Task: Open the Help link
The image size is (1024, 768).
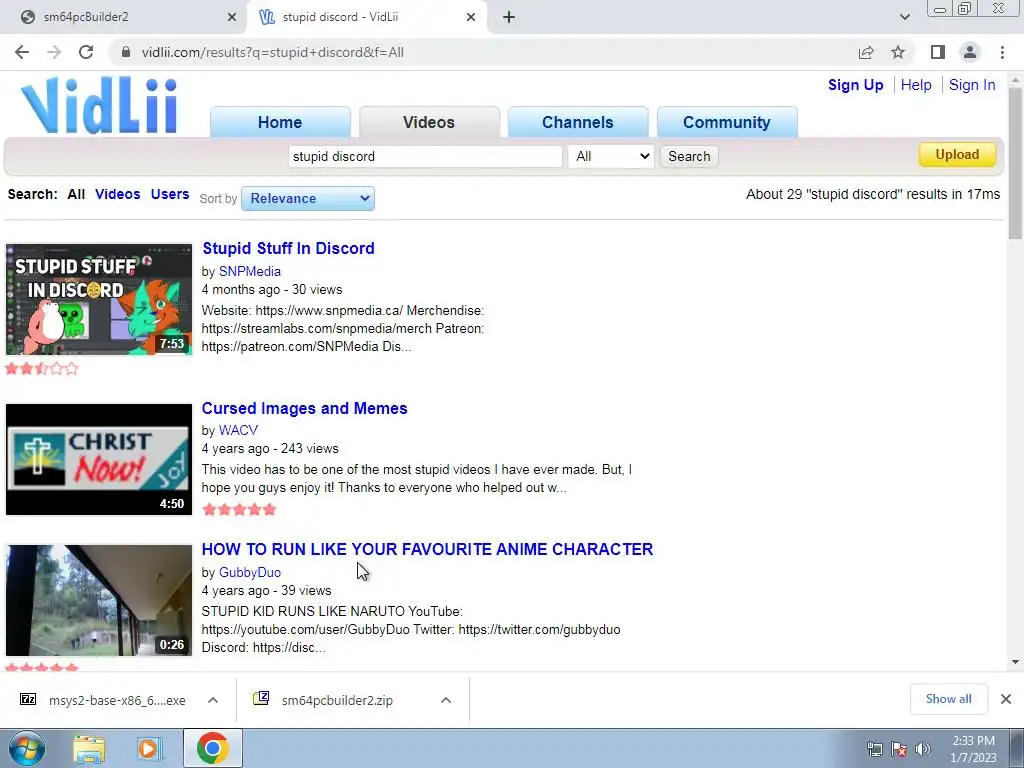Action: [916, 85]
